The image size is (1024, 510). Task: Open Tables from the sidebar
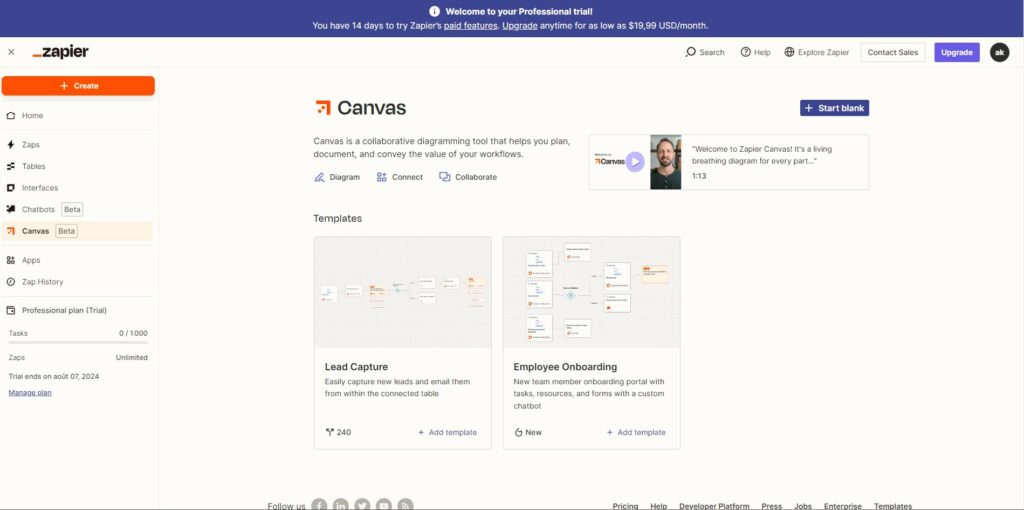click(x=78, y=167)
